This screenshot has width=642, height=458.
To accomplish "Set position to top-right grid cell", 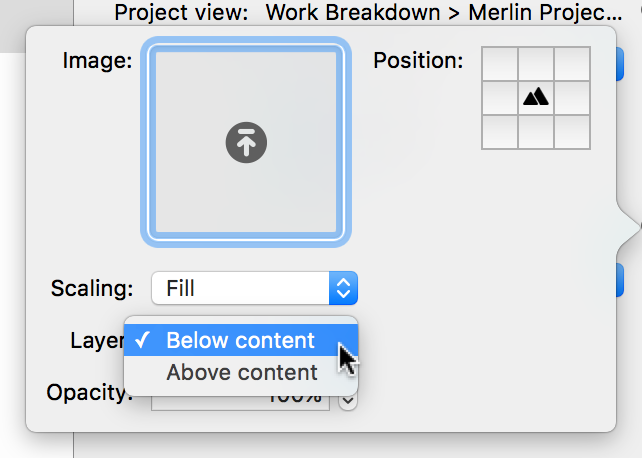I will 572,63.
